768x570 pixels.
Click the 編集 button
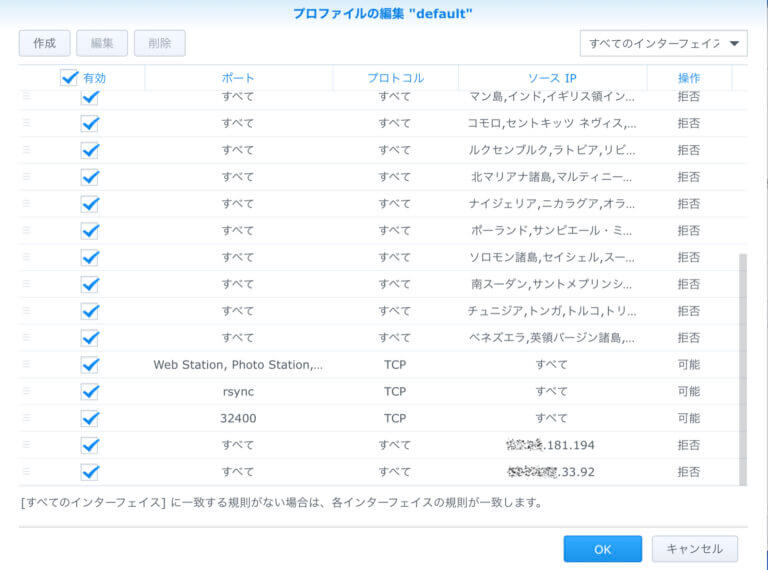coord(102,43)
